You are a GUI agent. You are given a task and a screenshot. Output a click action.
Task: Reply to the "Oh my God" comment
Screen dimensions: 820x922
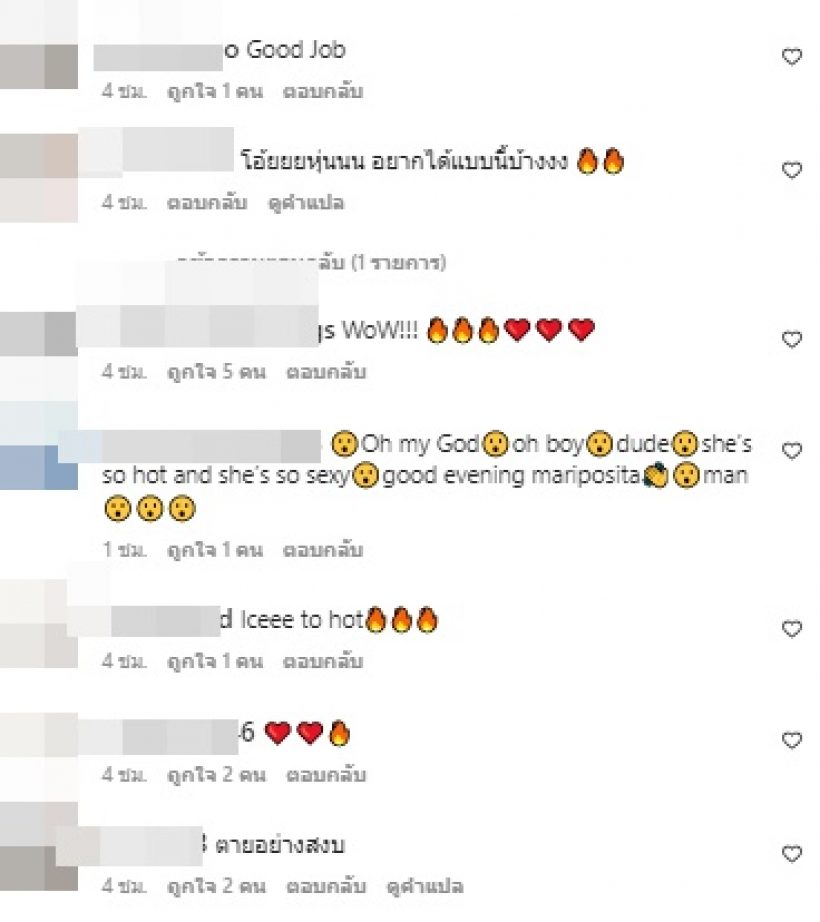click(x=323, y=550)
